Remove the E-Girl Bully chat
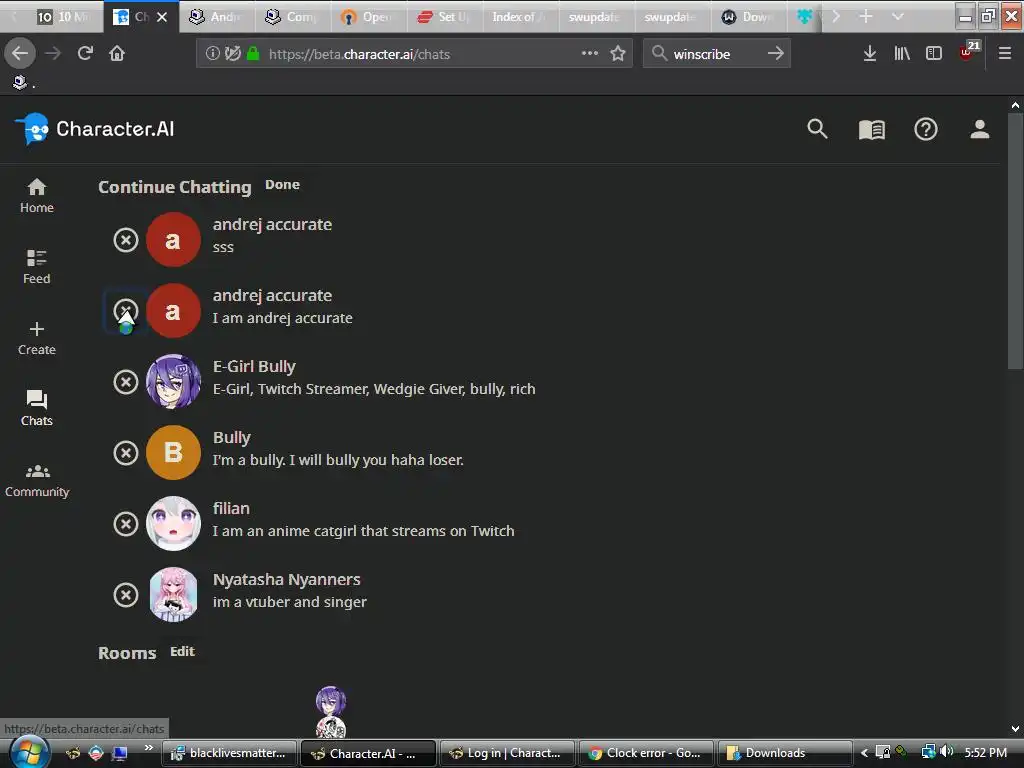 click(x=126, y=381)
